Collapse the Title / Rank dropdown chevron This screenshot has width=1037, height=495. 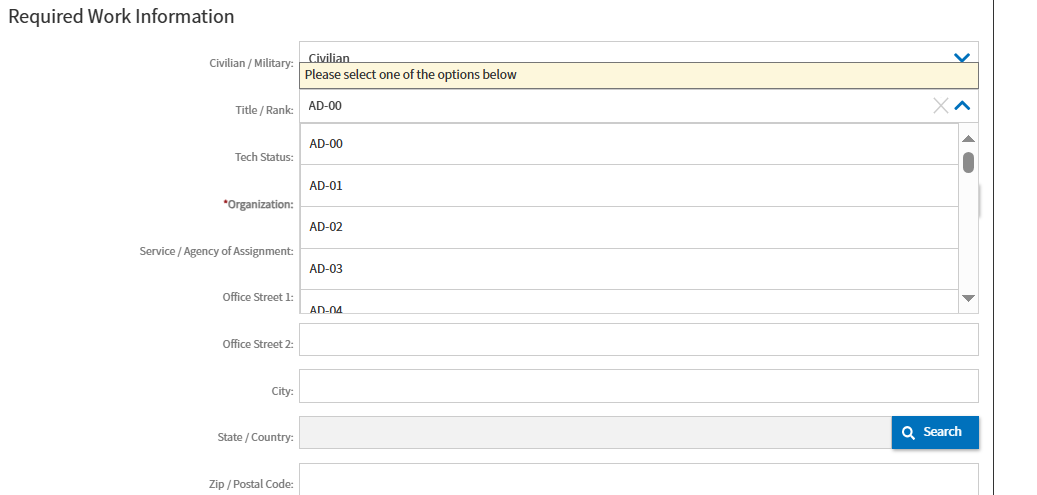coord(962,106)
